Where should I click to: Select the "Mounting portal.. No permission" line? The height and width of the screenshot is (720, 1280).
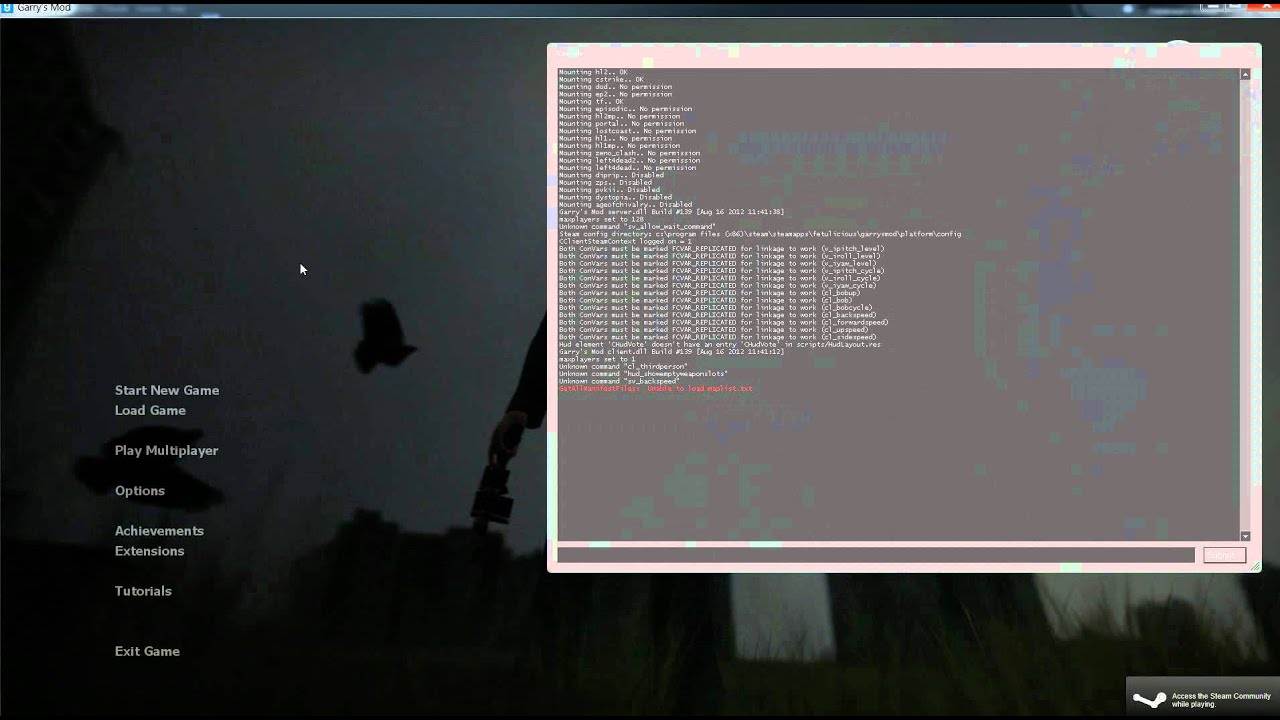(621, 124)
